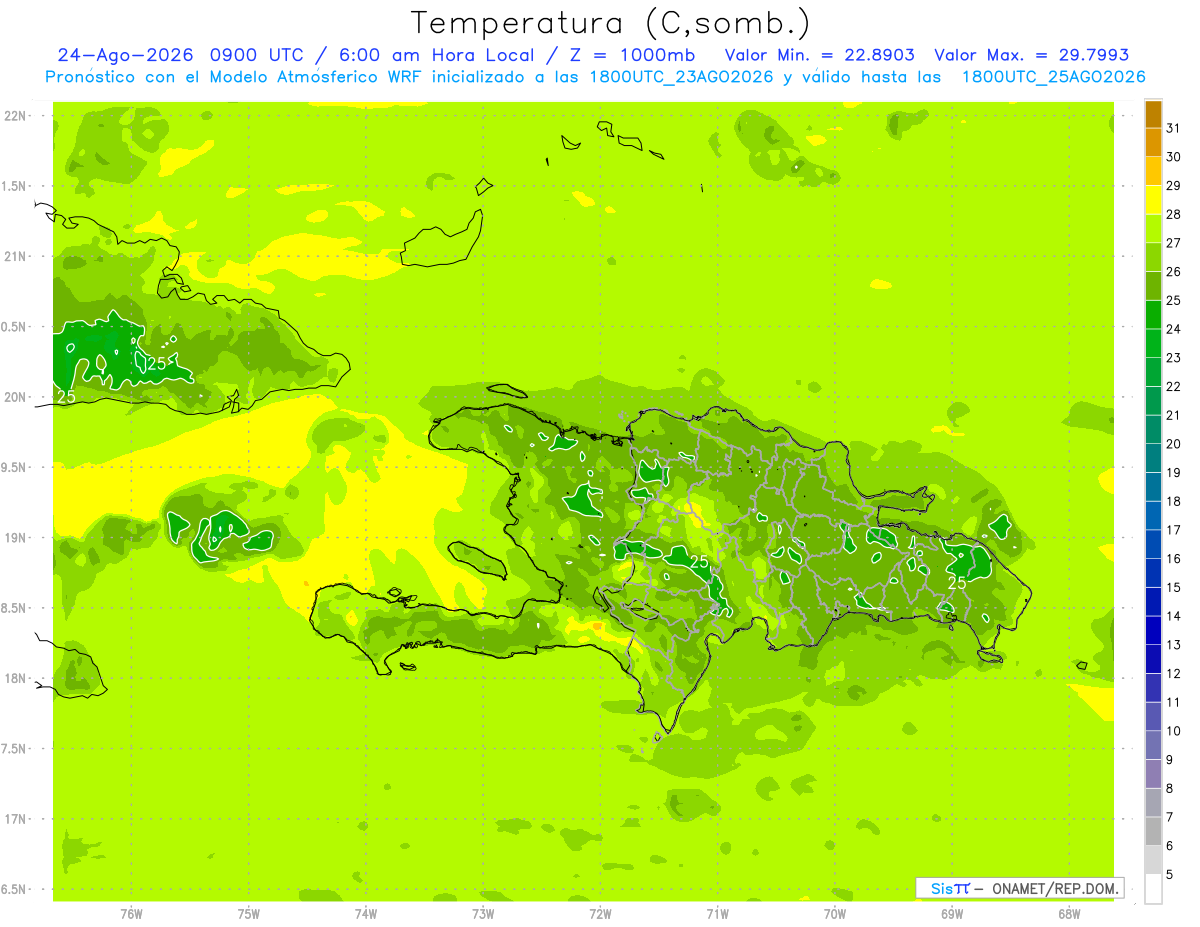
Task: Pick legend swatch between 28 and 29
Action: (x=1153, y=200)
